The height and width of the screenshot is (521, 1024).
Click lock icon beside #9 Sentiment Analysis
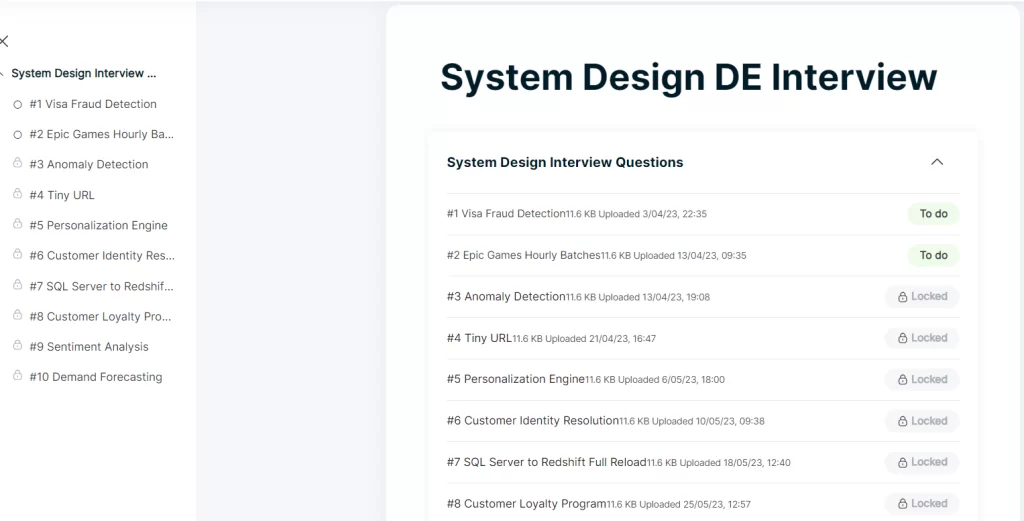18,346
